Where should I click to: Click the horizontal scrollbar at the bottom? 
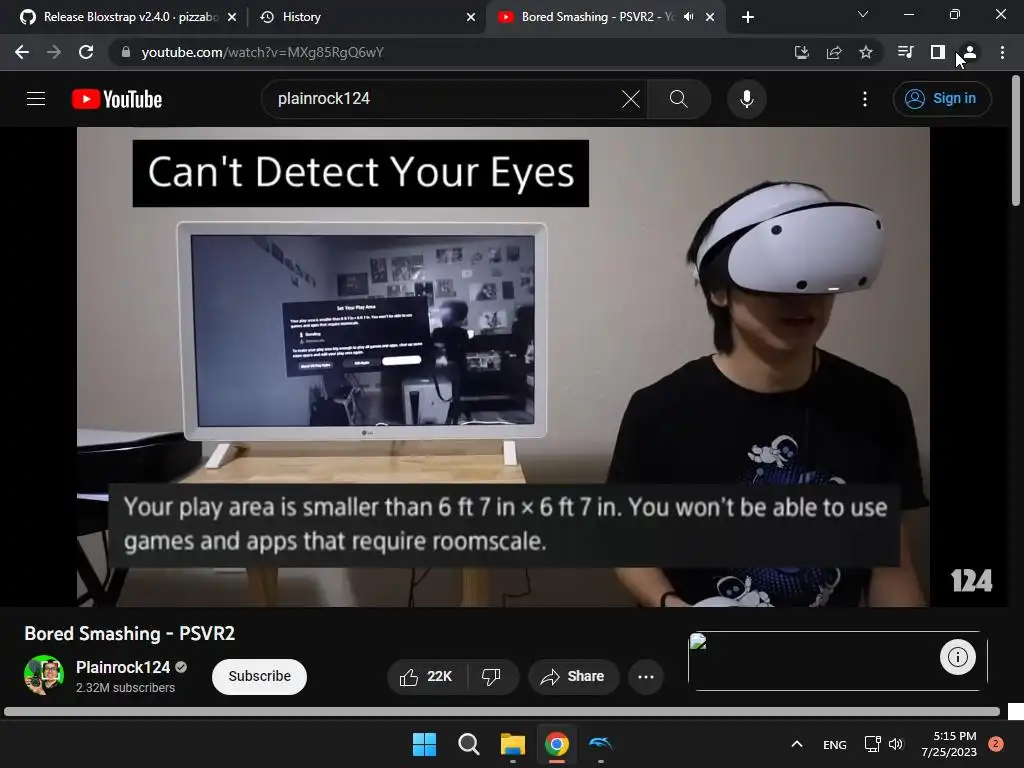(502, 711)
